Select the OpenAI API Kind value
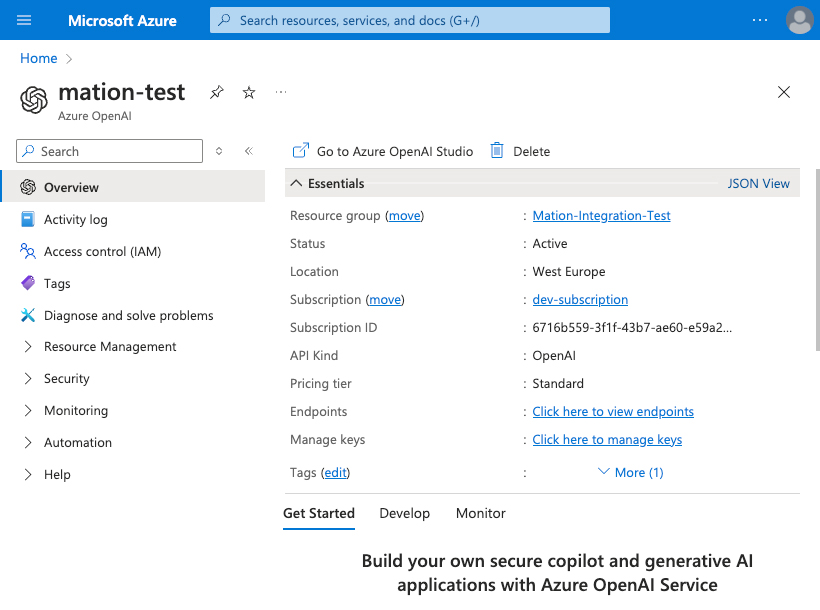Viewport: 820px width, 610px height. click(554, 355)
